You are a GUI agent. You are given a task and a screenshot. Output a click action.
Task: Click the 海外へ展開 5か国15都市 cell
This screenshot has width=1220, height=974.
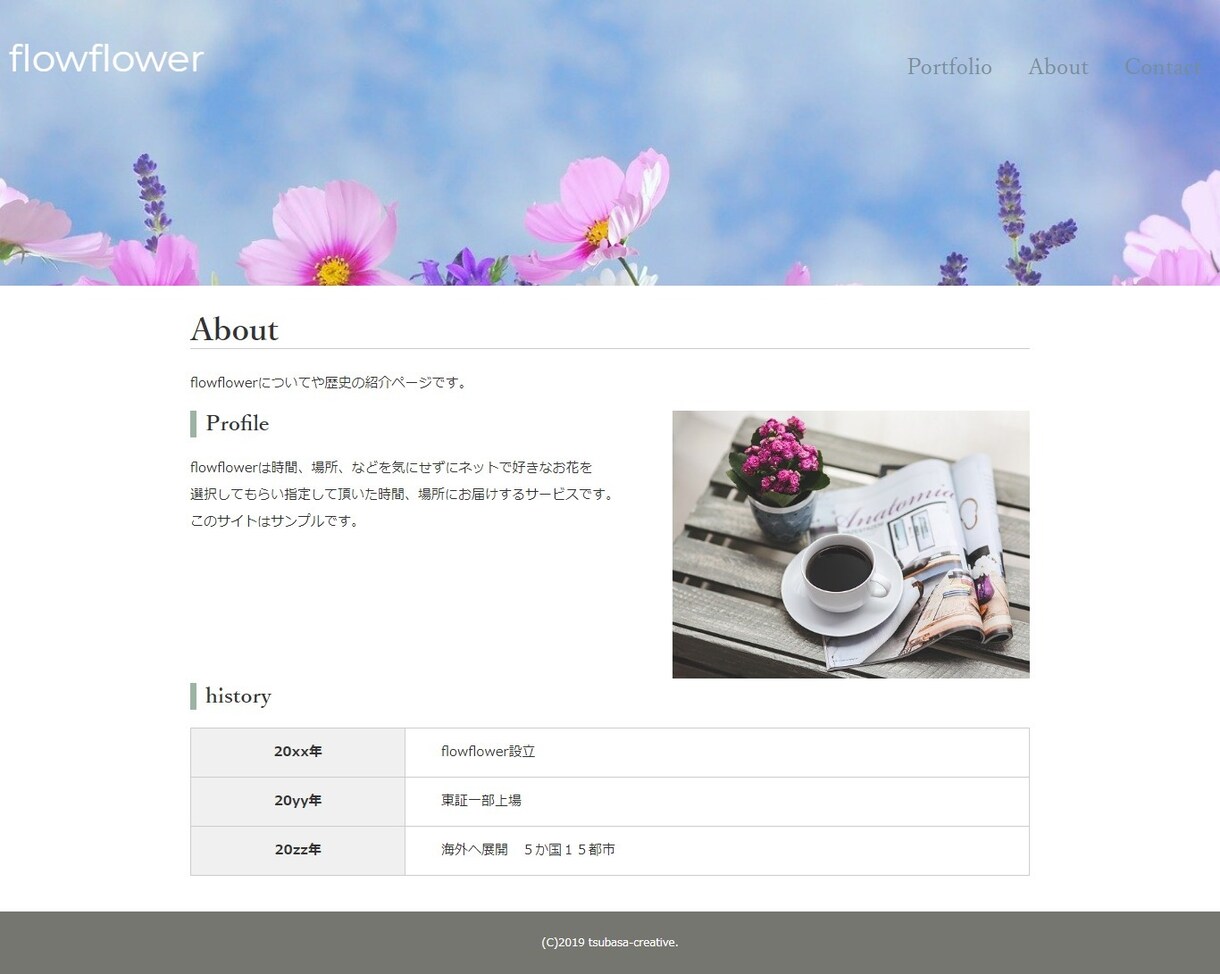(717, 850)
